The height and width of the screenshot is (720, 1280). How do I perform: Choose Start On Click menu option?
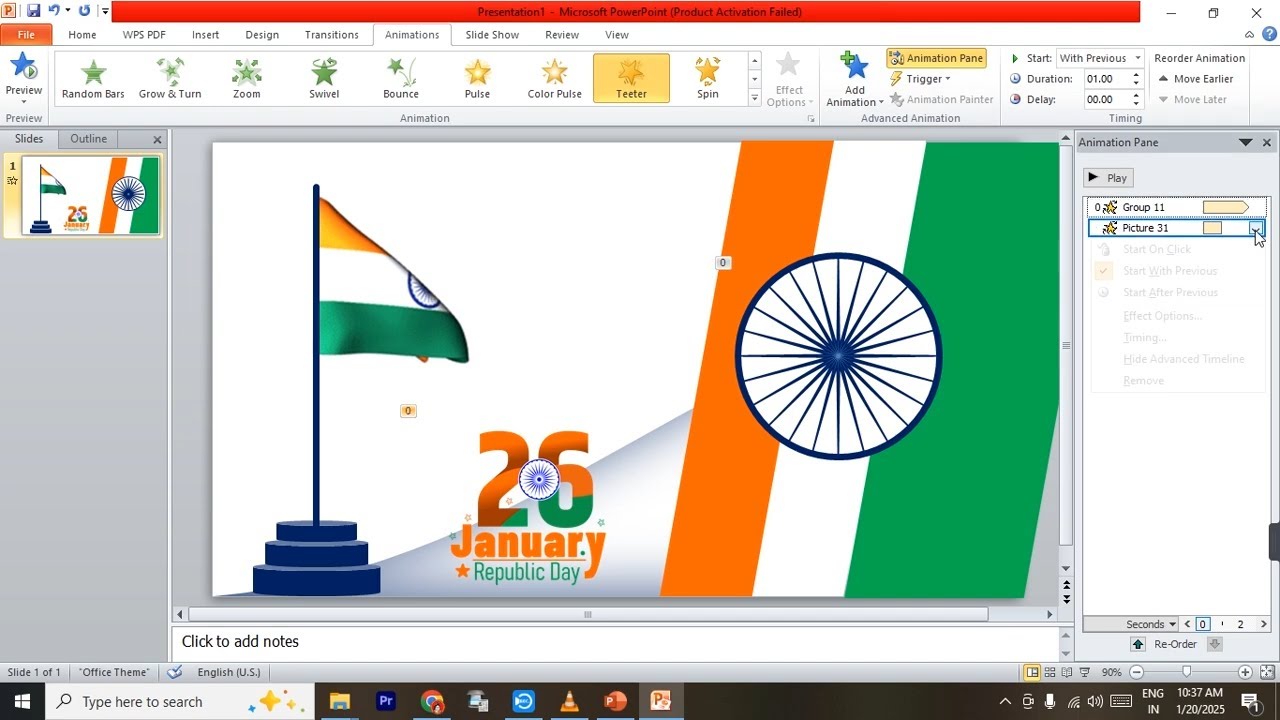coord(1157,249)
